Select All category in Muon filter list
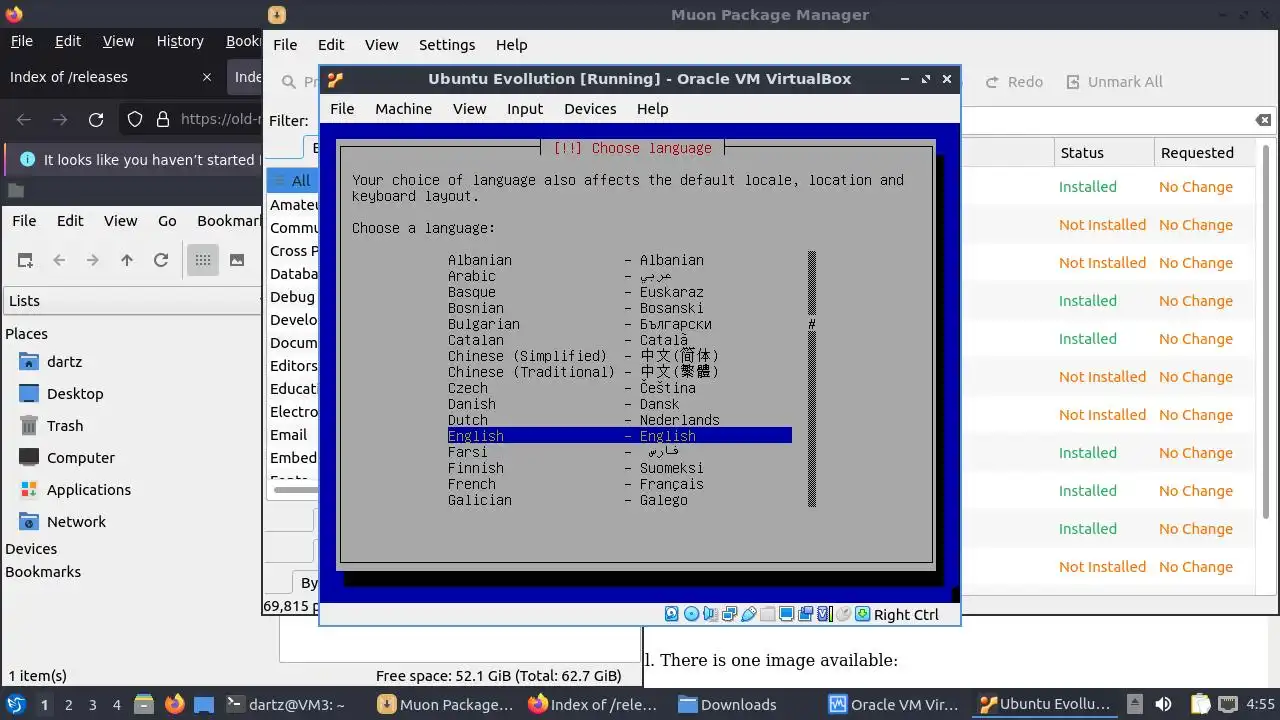Image resolution: width=1280 pixels, height=720 pixels. pyautogui.click(x=292, y=180)
